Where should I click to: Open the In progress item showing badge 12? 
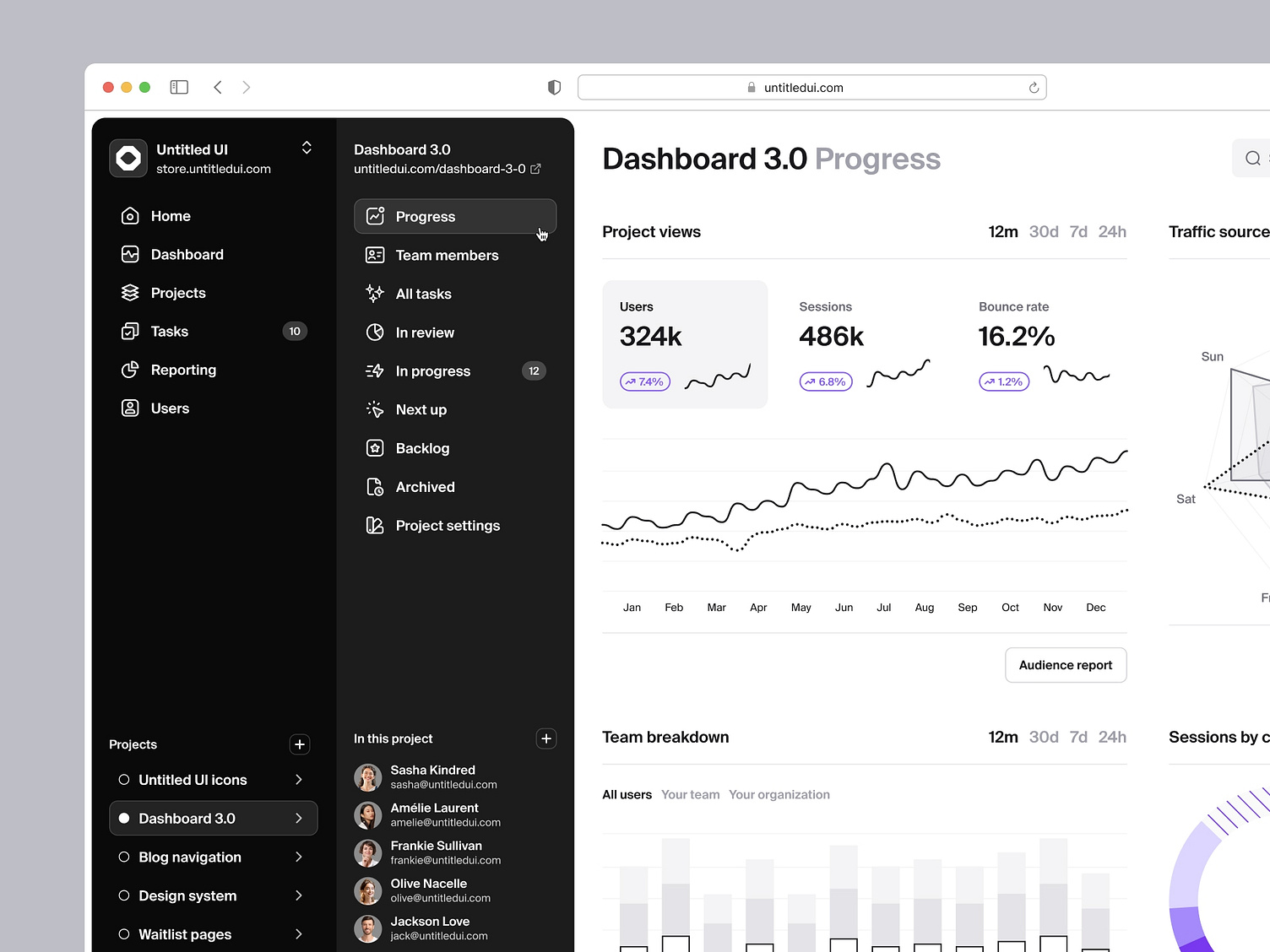[433, 371]
